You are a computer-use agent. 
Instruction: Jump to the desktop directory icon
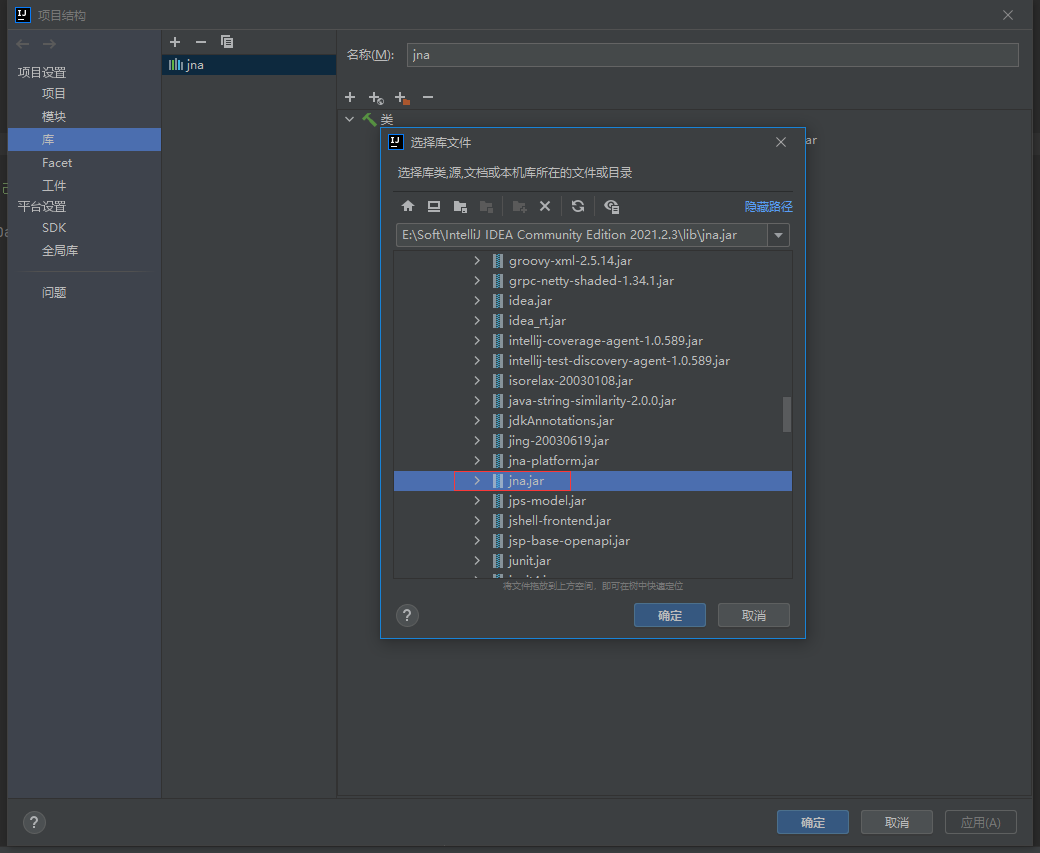click(x=434, y=206)
